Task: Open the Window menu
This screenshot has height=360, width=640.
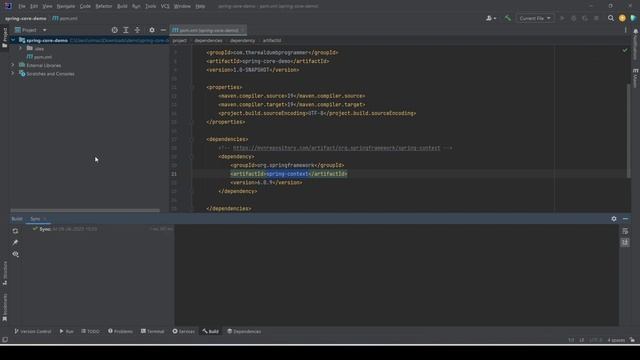Action: pos(182,7)
